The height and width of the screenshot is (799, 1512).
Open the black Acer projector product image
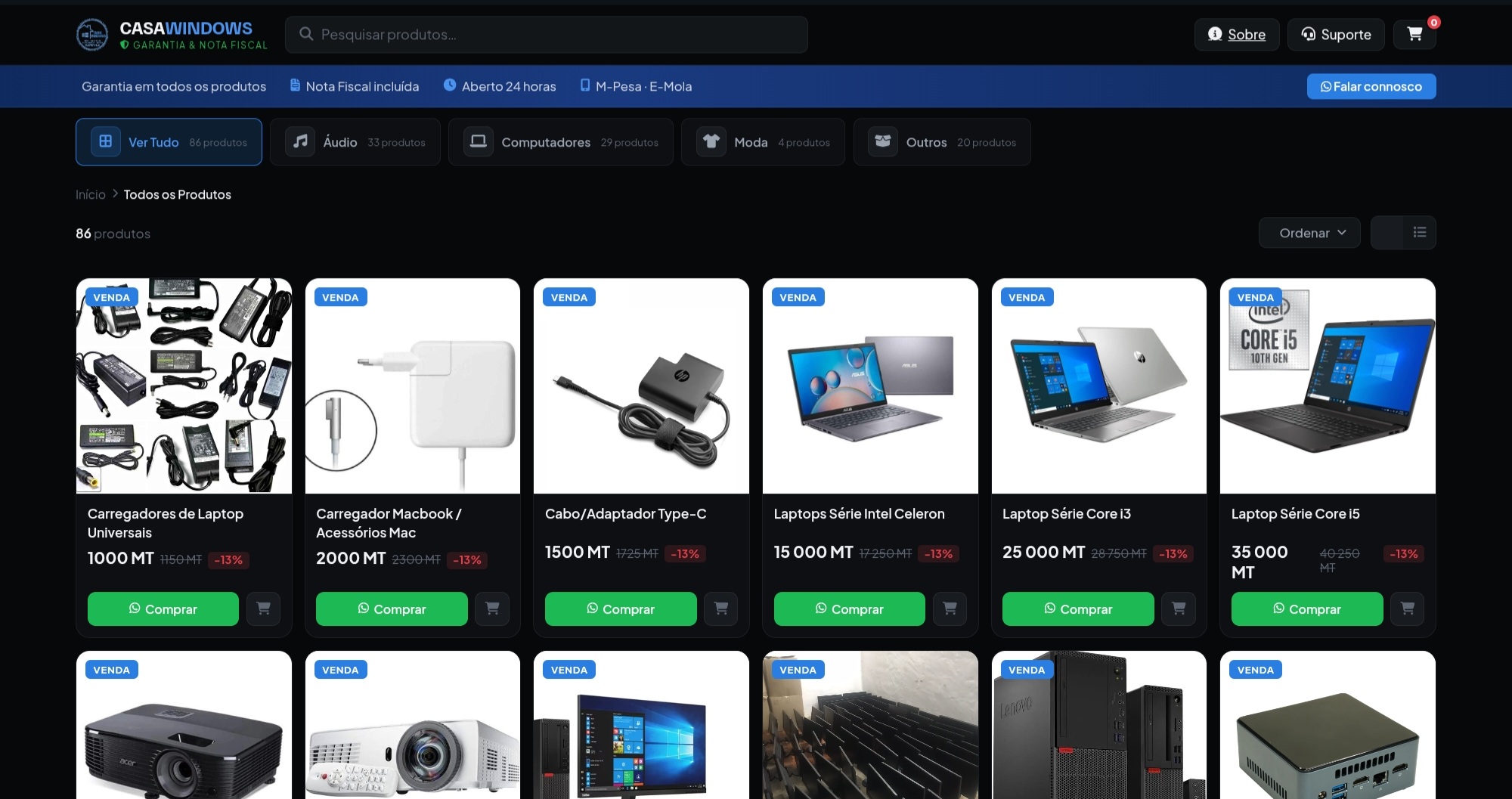(184, 725)
